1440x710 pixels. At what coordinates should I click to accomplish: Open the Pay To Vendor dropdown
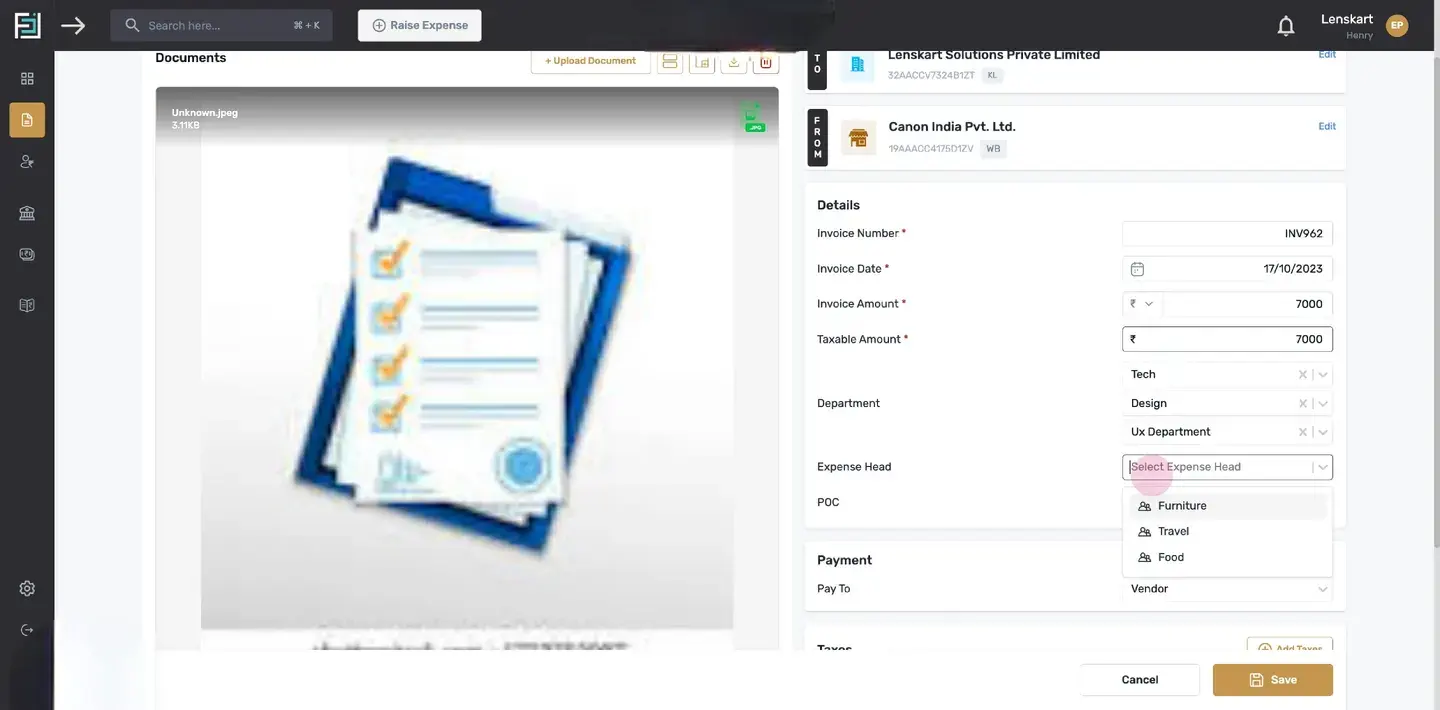[x=1227, y=589]
